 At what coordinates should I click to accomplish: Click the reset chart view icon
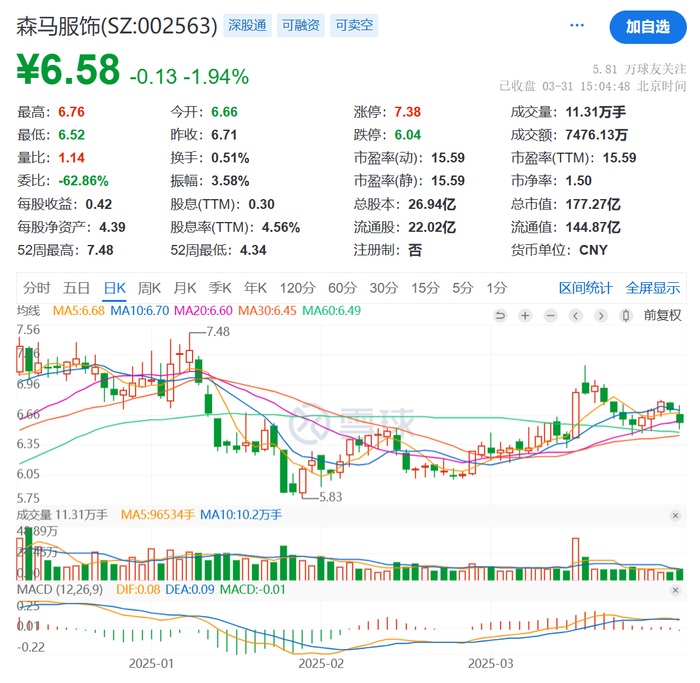[500, 316]
